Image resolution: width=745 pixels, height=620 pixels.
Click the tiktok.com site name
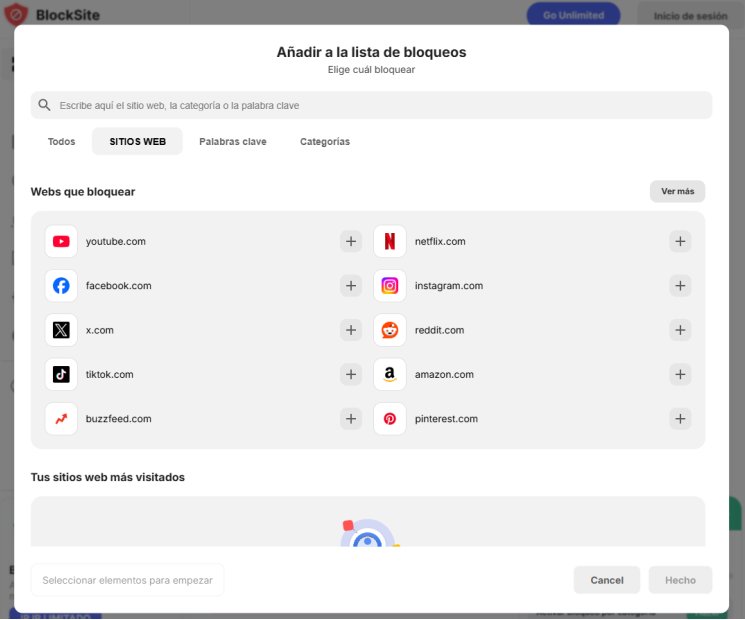[x=109, y=374]
